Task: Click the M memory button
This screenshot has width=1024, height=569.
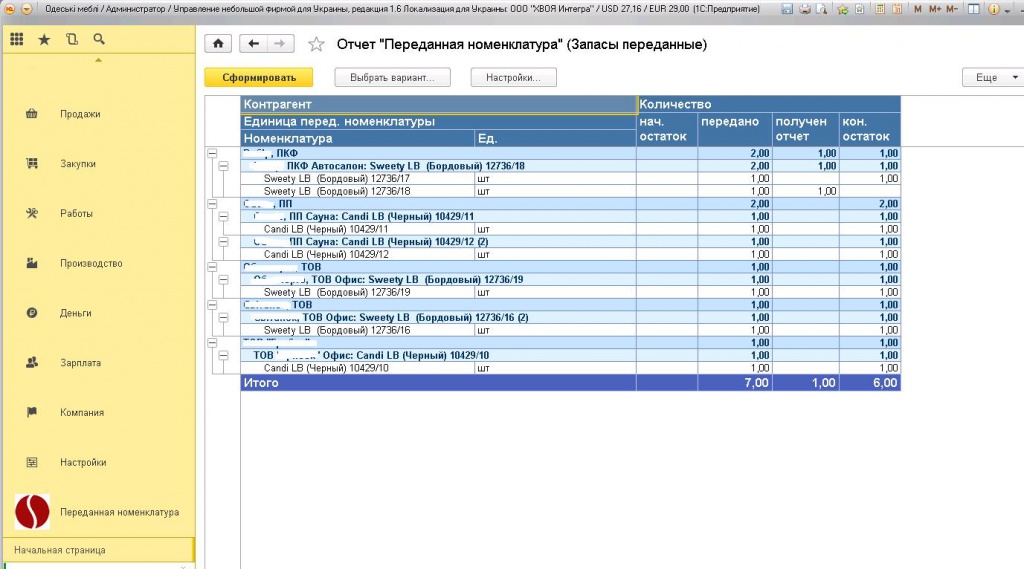Action: 918,9
